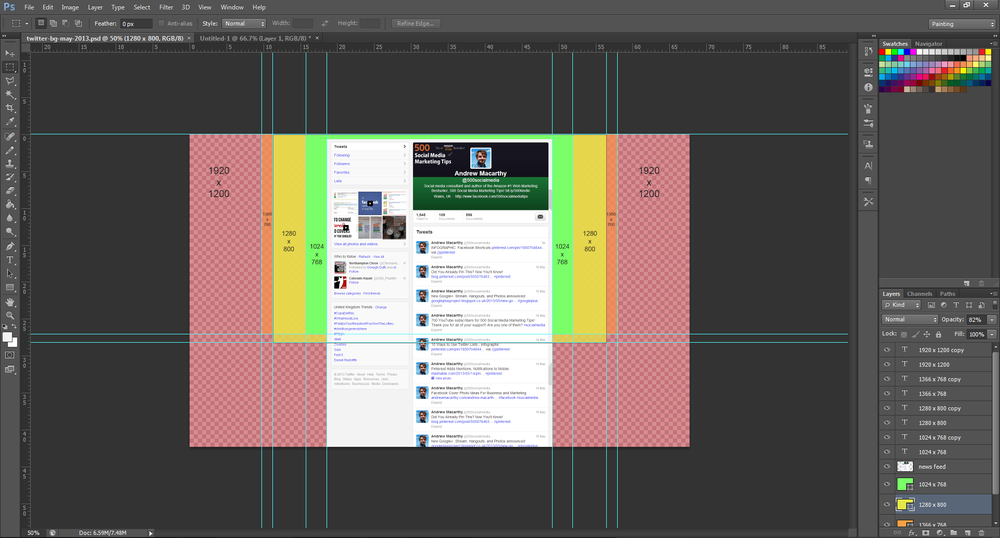
Task: Toggle visibility of news feed layer
Action: tap(886, 467)
